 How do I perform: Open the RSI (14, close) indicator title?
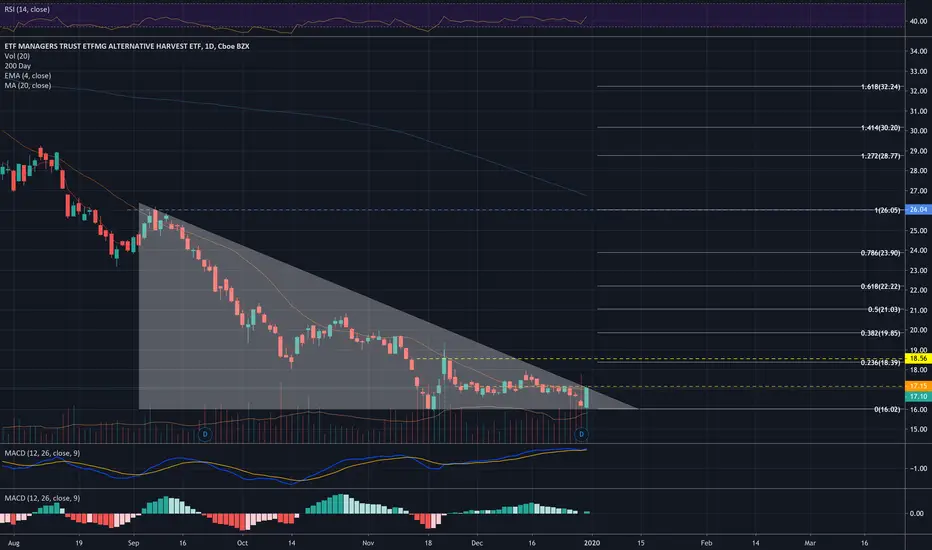coord(27,10)
